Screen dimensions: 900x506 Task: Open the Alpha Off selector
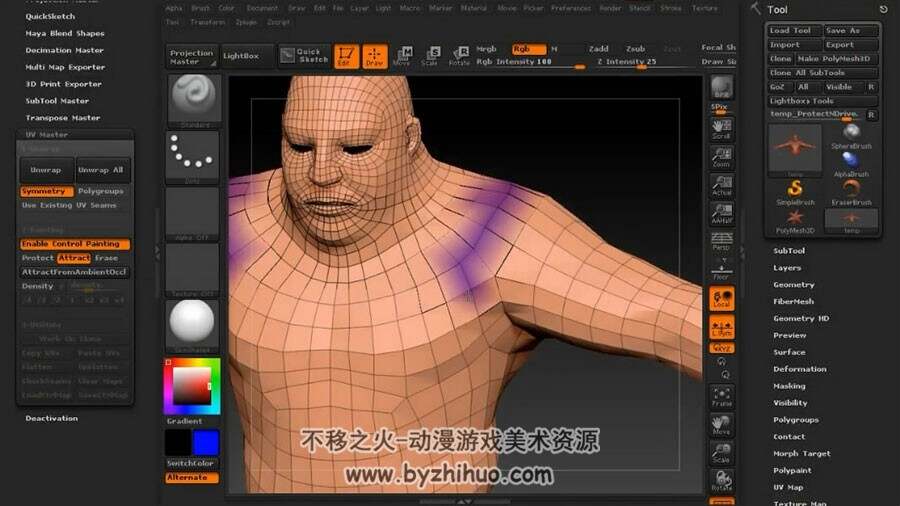(x=193, y=213)
